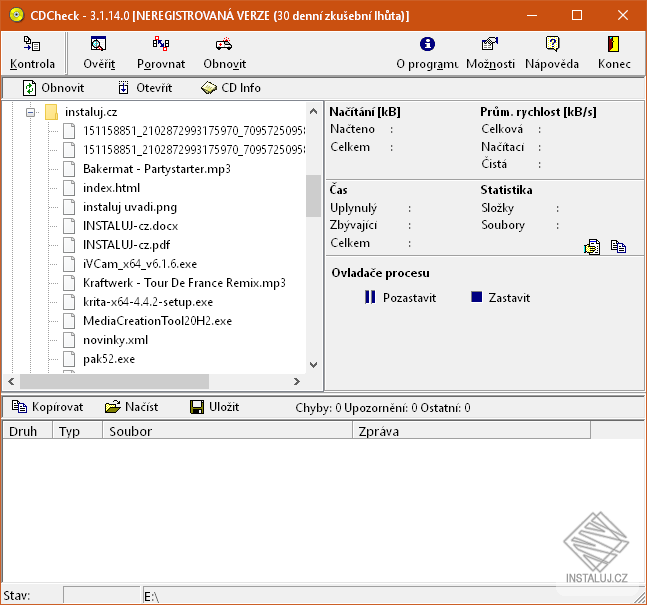Click the Otevřít open button
647x605 pixels.
click(145, 88)
